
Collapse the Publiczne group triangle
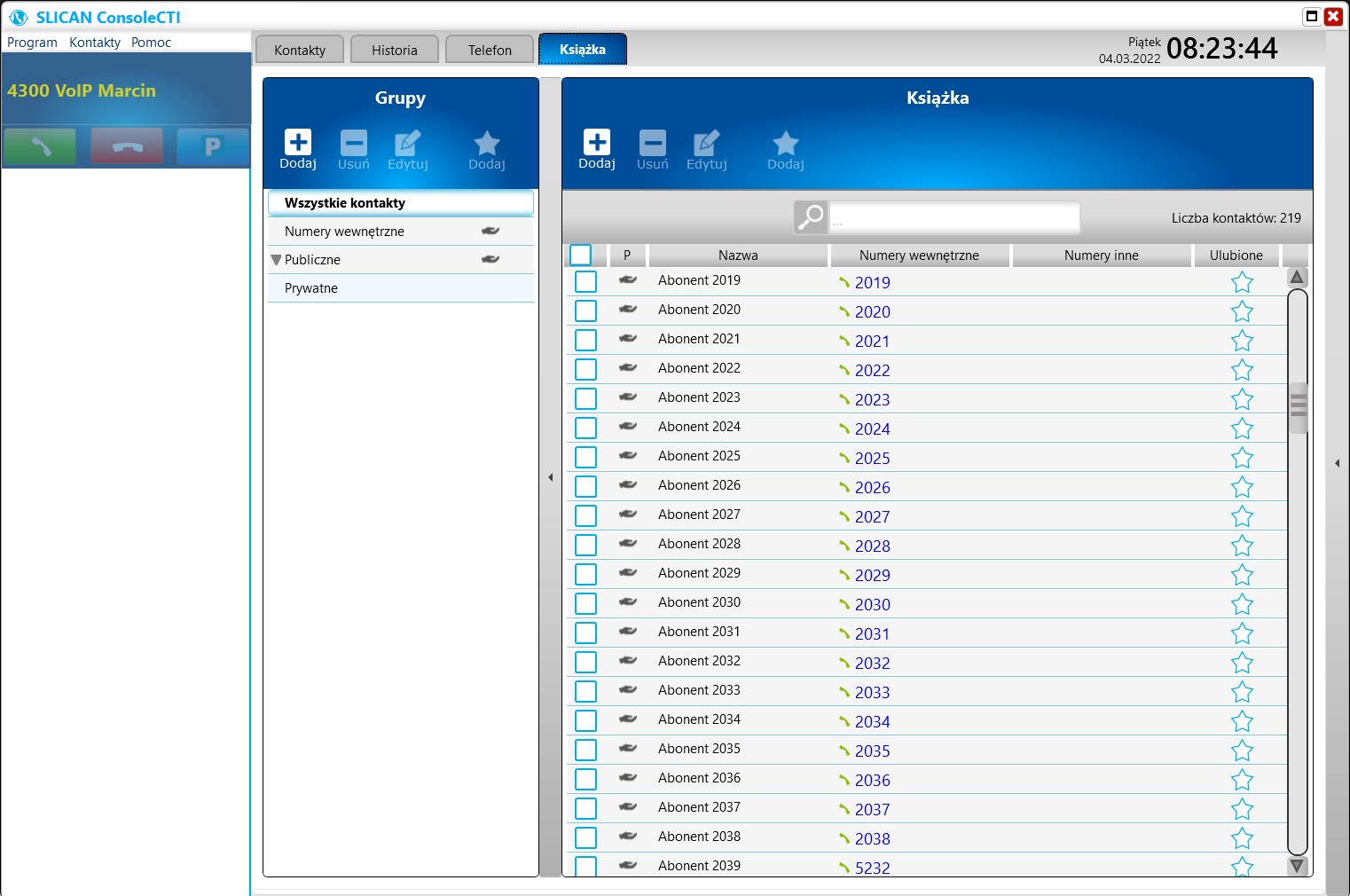(276, 260)
